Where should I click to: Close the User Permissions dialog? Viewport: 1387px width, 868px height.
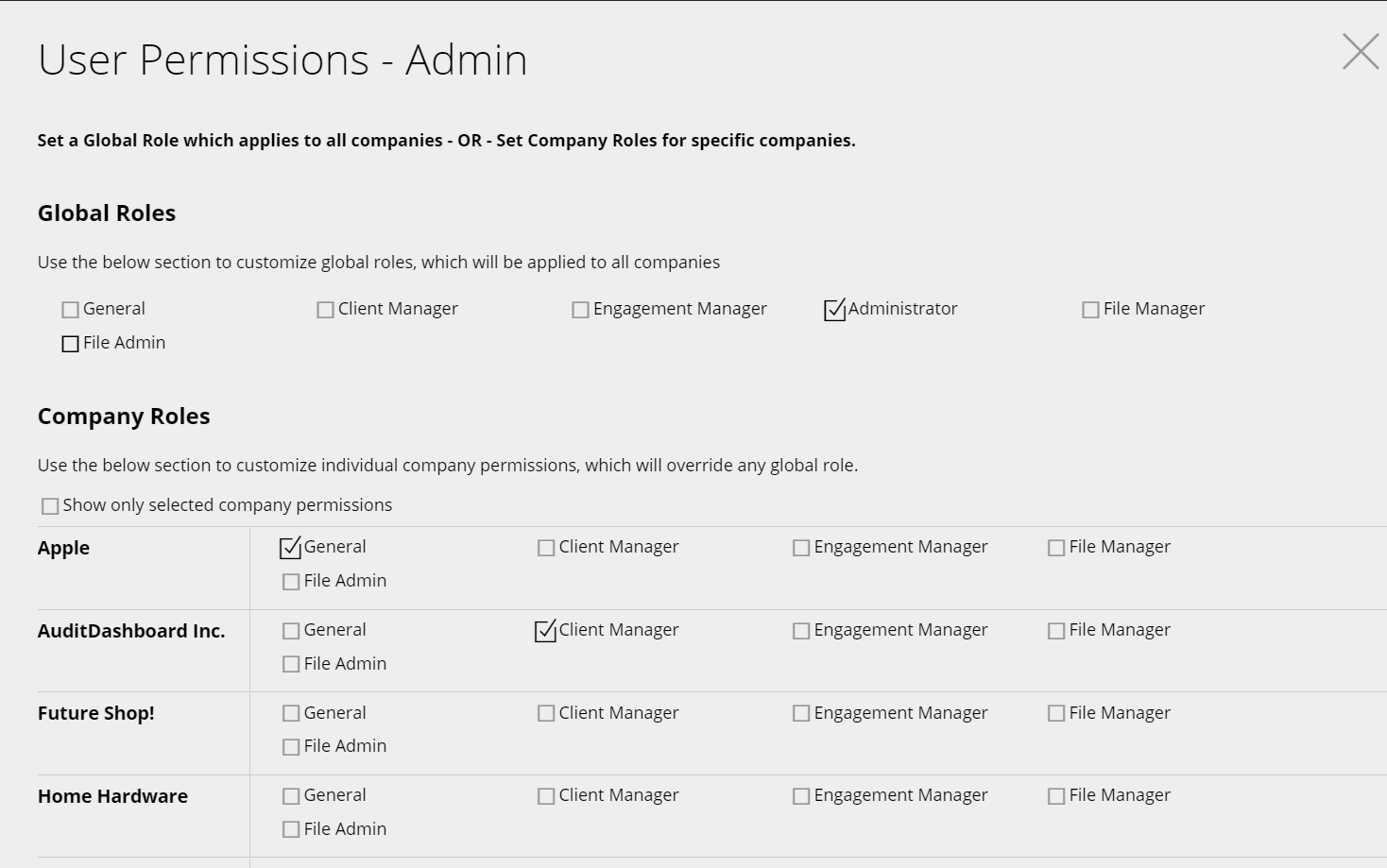(1361, 52)
